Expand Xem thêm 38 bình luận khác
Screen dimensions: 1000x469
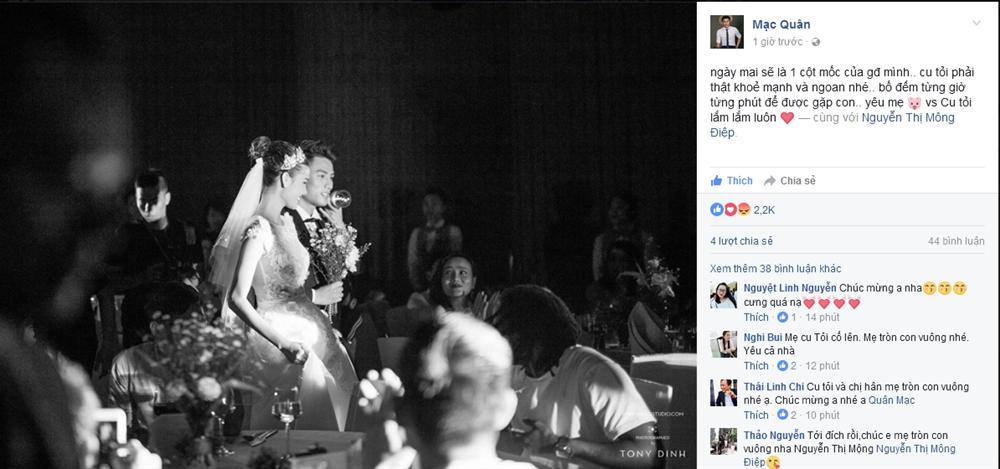point(776,269)
